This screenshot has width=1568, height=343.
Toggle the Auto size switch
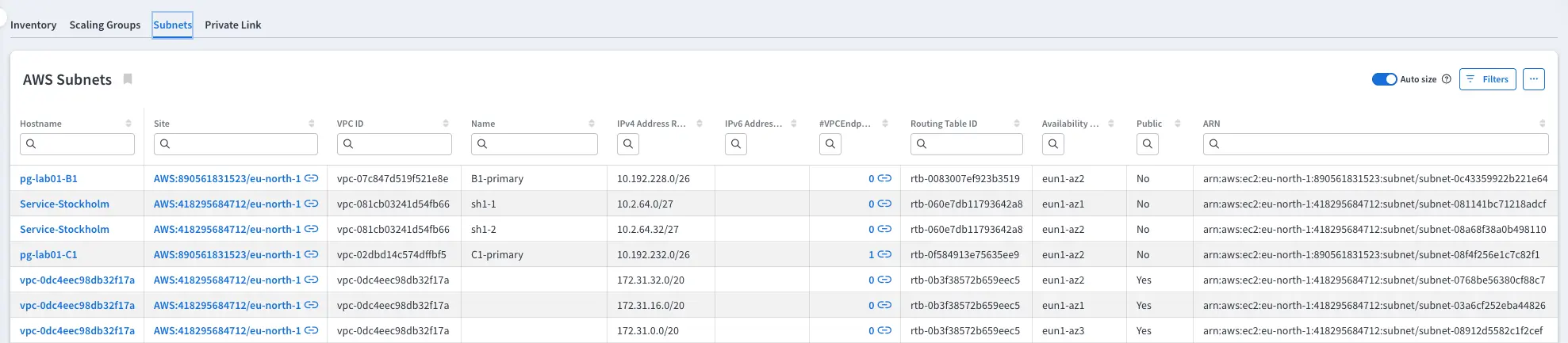1384,79
